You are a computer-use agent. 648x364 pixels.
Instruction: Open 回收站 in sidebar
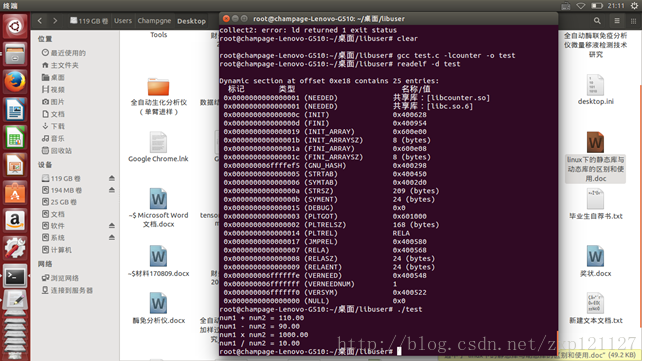pyautogui.click(x=57, y=151)
